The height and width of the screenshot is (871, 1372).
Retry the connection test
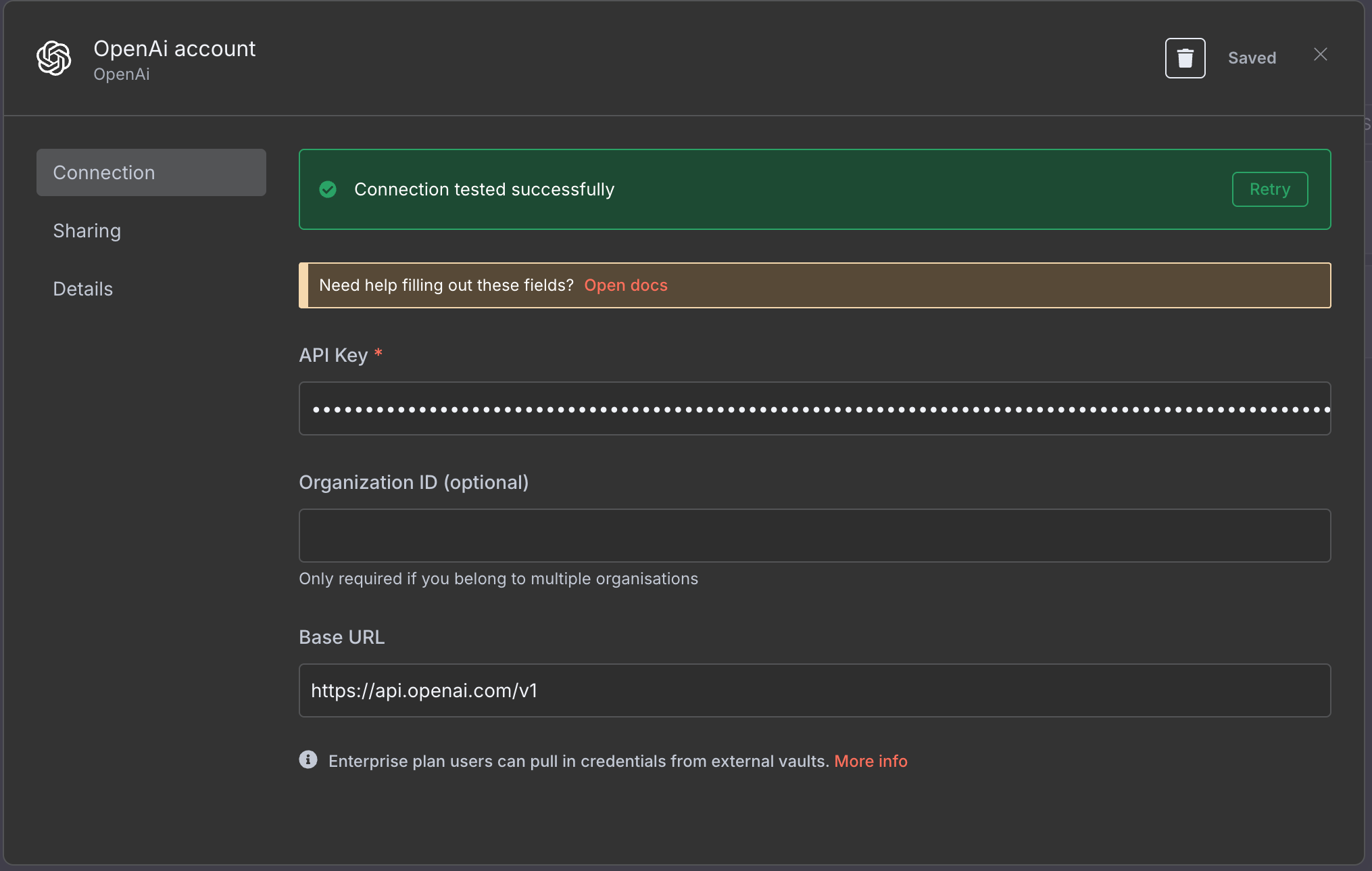[1269, 189]
